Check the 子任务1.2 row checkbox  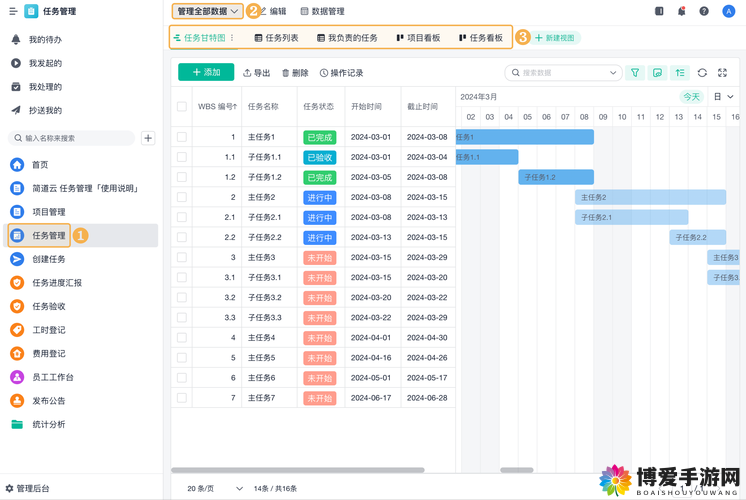[x=182, y=177]
